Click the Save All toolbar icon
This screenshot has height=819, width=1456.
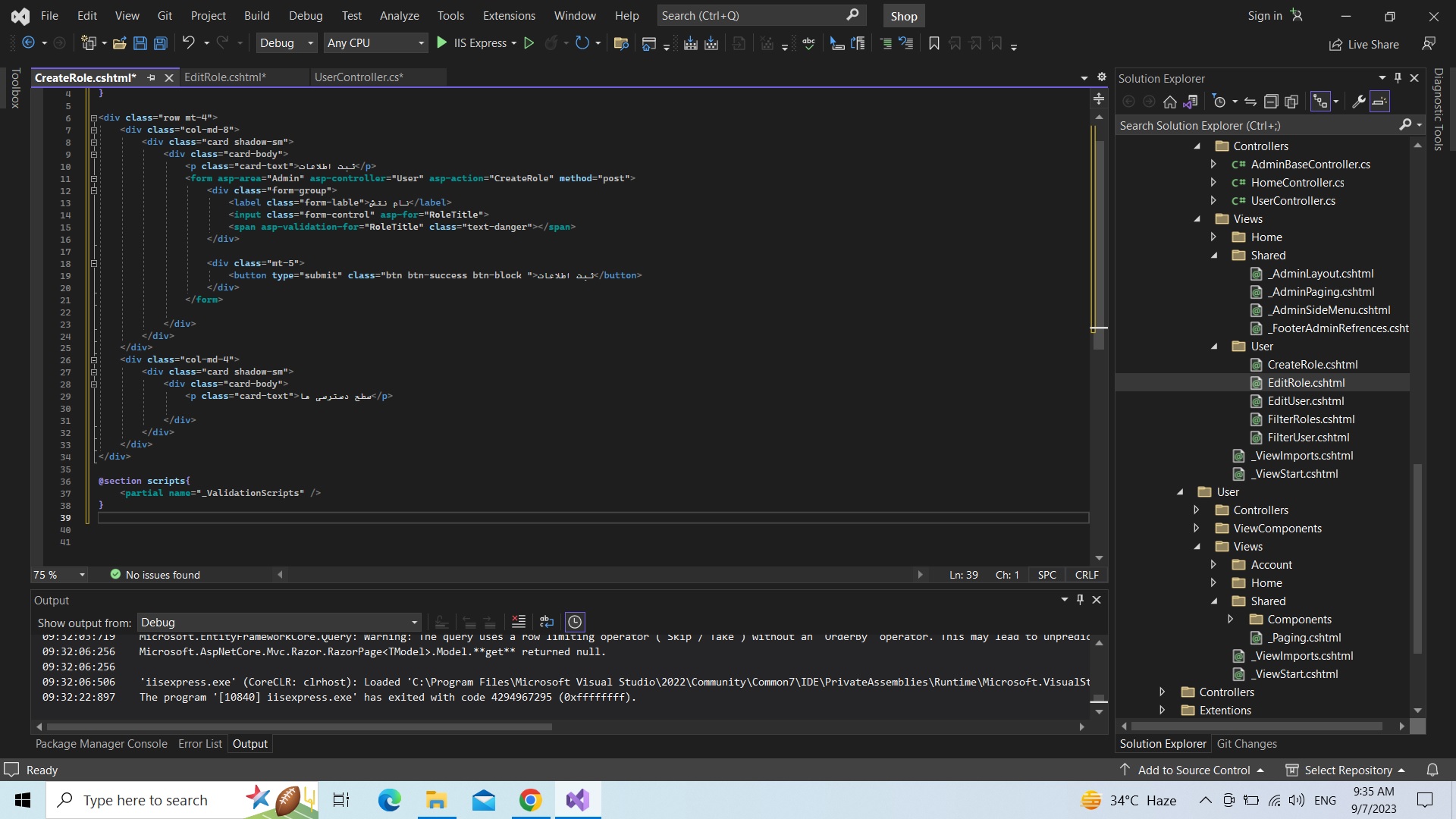pos(160,43)
